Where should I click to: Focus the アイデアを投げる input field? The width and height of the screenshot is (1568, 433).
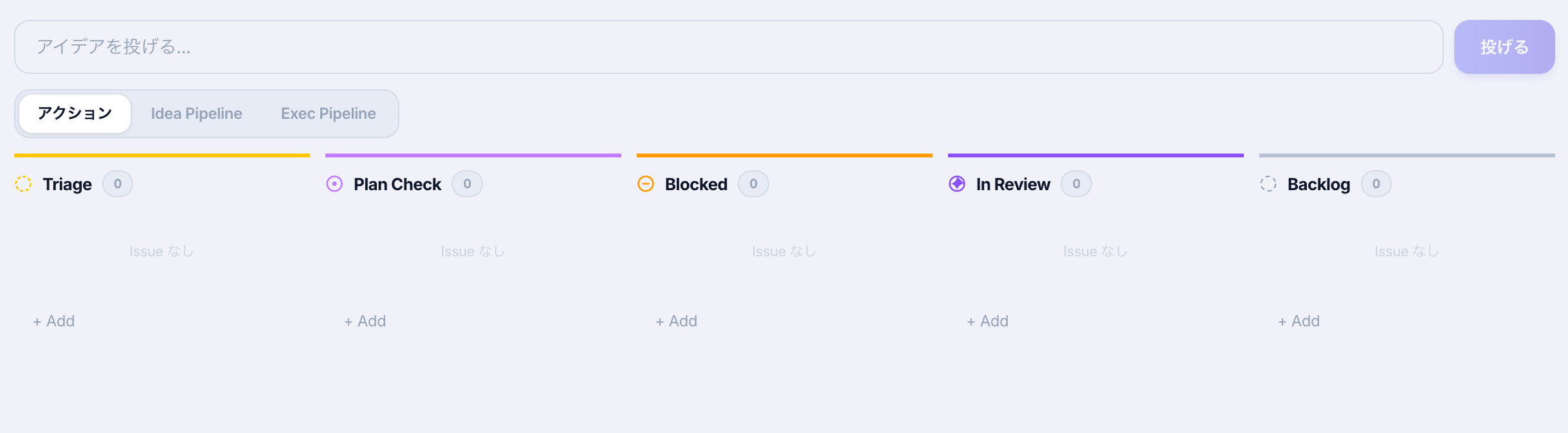point(729,47)
